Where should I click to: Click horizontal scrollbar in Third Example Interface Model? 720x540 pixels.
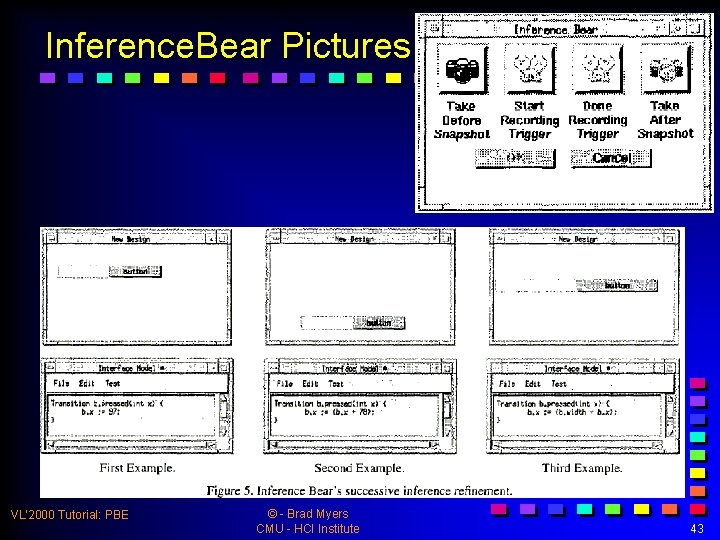578,445
